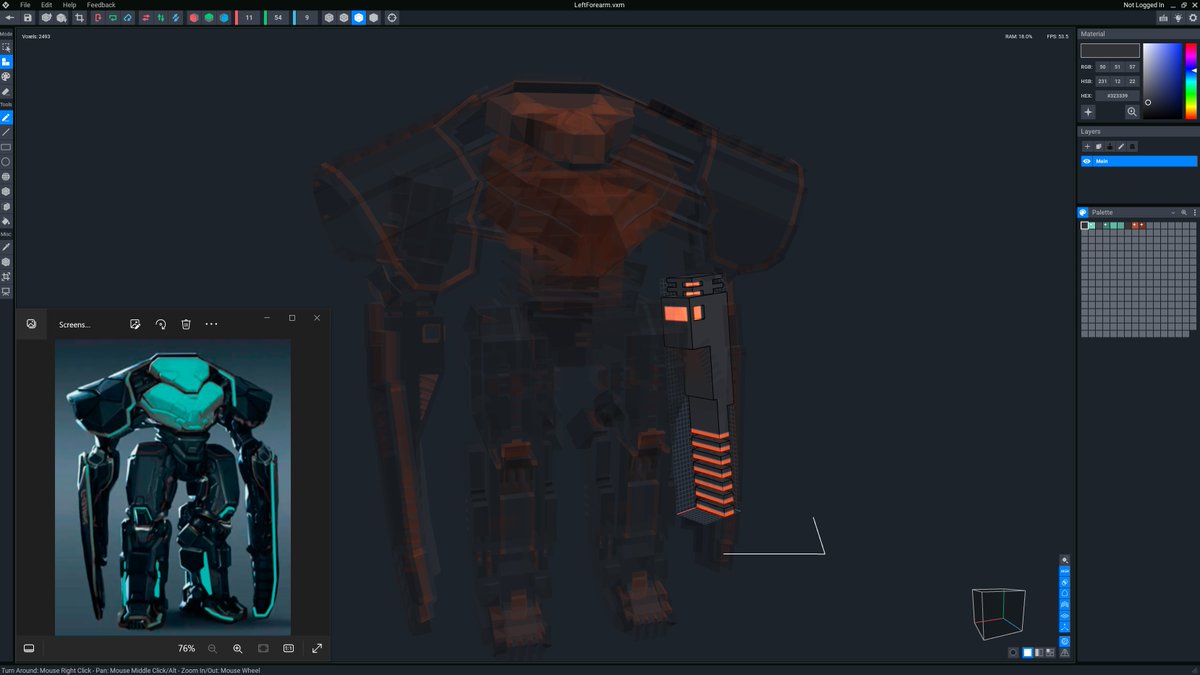The image size is (1200, 675).
Task: Select the marquee Select tool under Mode
Action: [6, 44]
